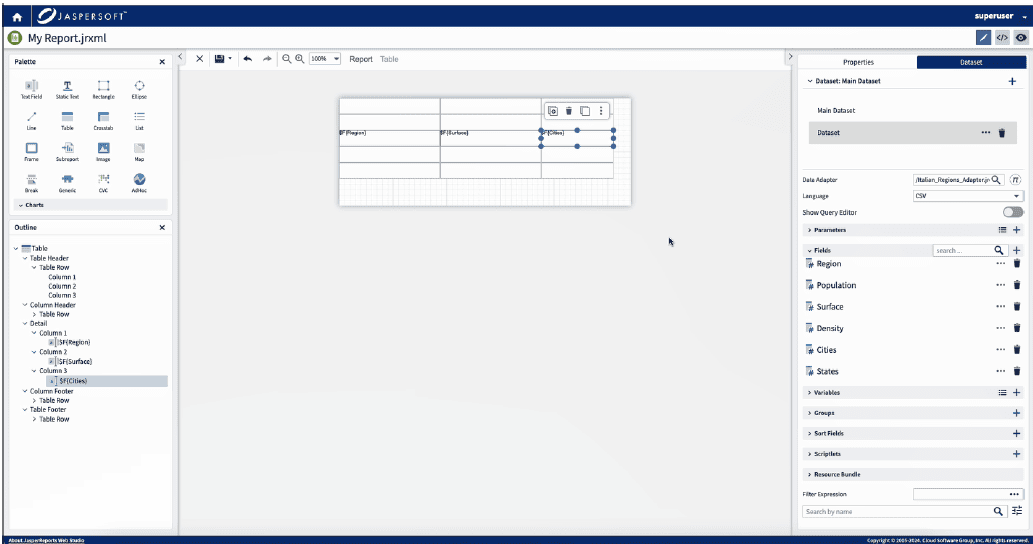Switch to source code view

point(1003,38)
